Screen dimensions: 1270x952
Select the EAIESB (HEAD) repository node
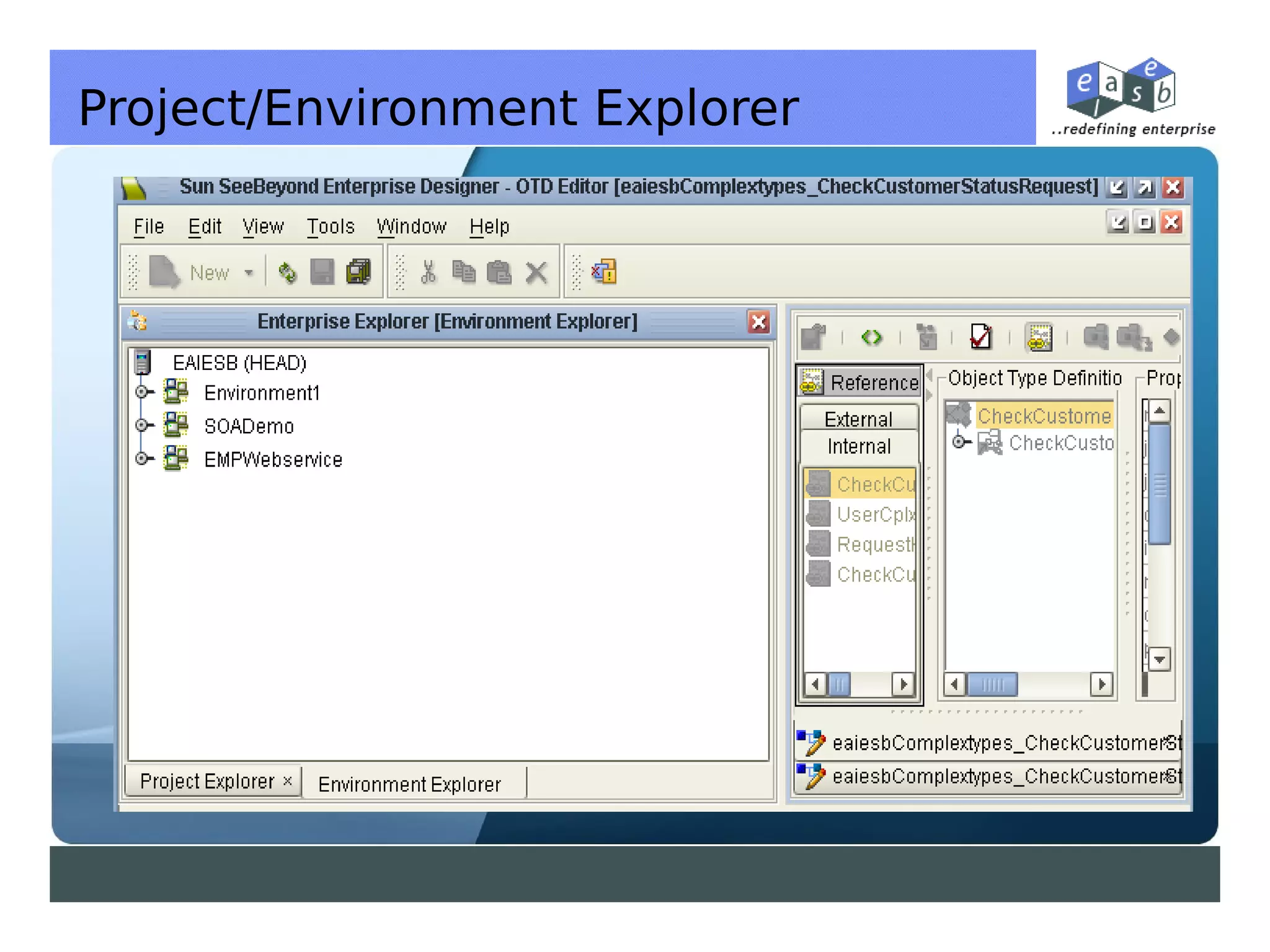[x=239, y=363]
